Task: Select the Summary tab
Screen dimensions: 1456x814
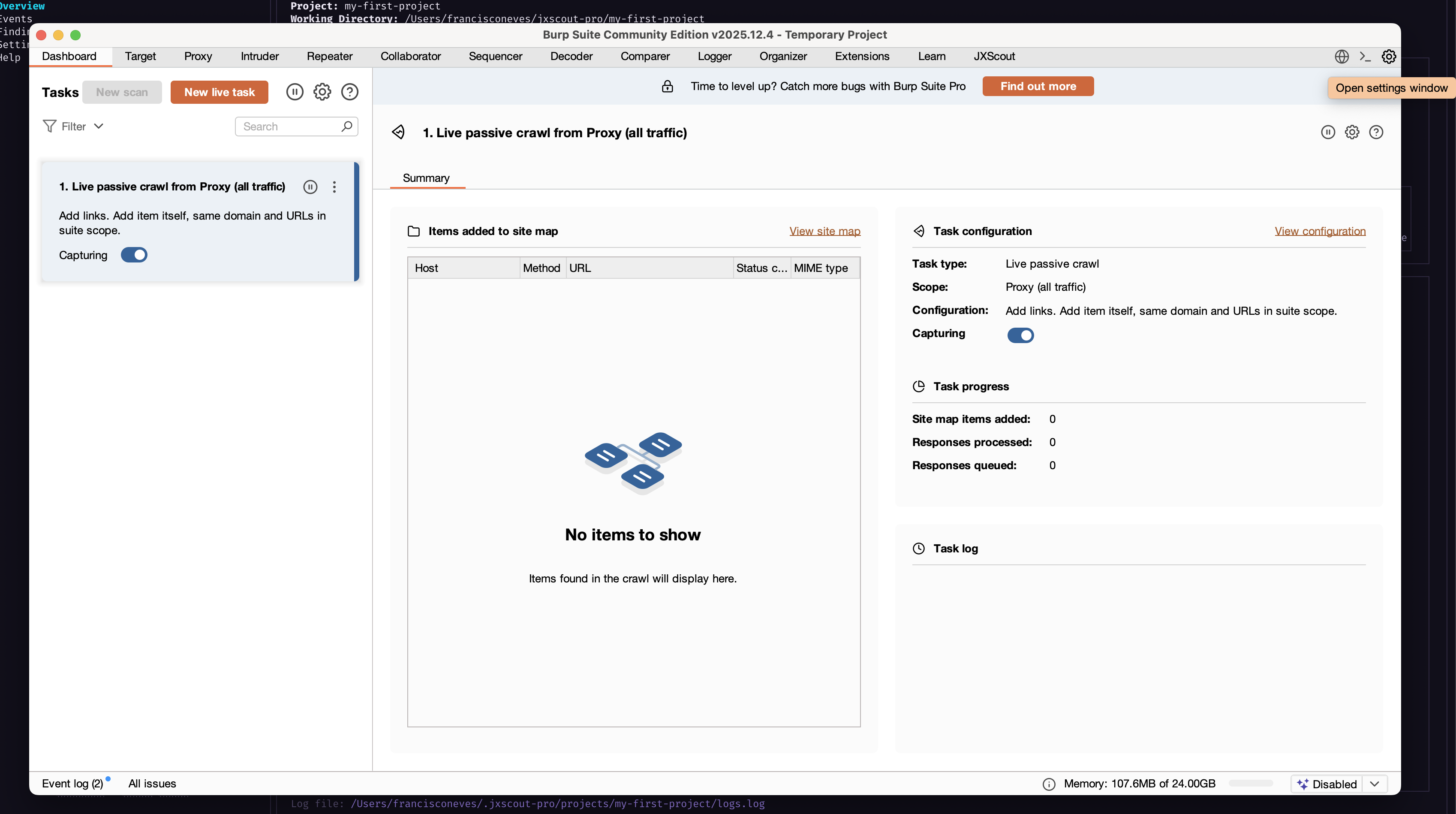Action: [426, 178]
